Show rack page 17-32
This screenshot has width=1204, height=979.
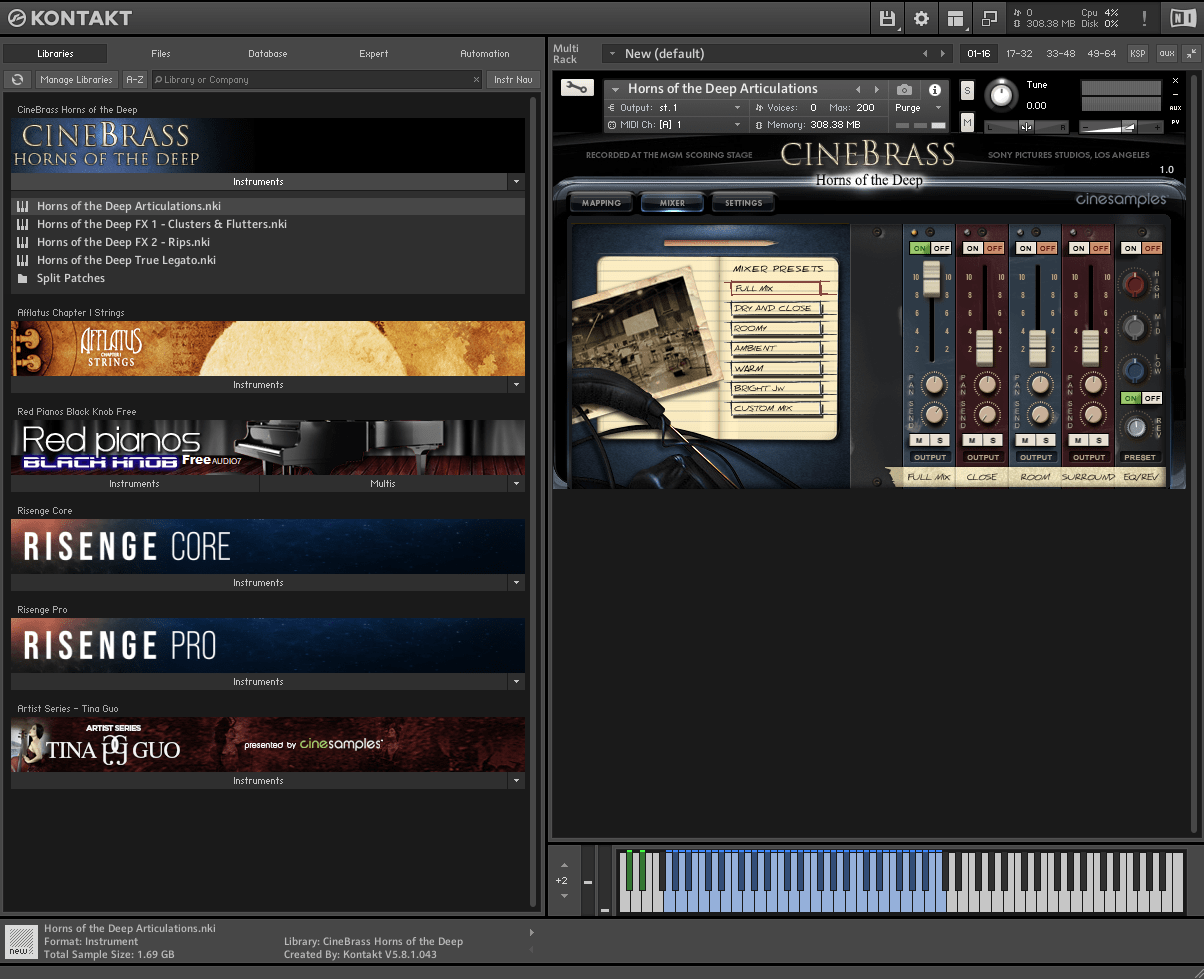pos(1019,54)
